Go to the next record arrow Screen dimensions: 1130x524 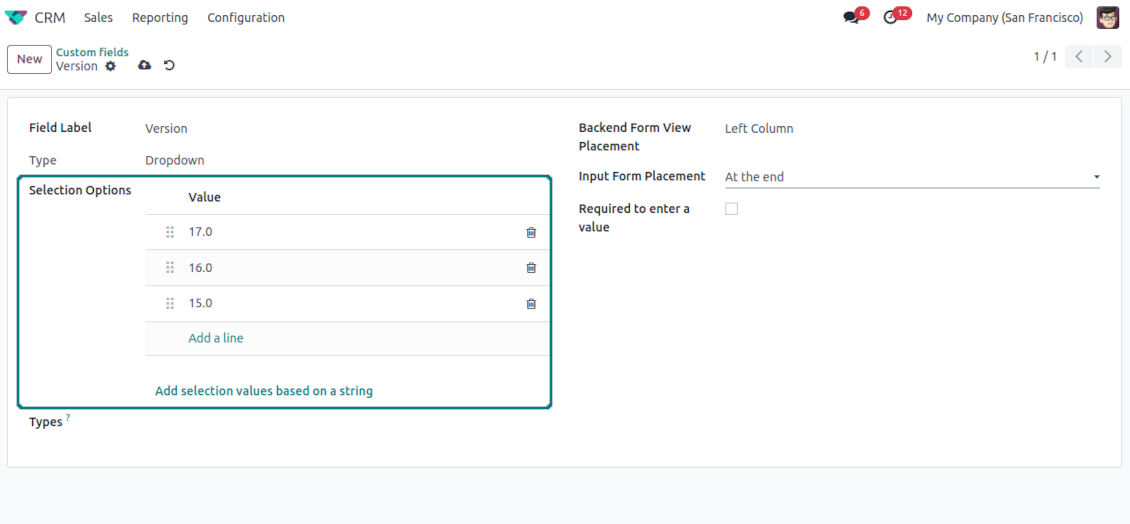point(1107,57)
